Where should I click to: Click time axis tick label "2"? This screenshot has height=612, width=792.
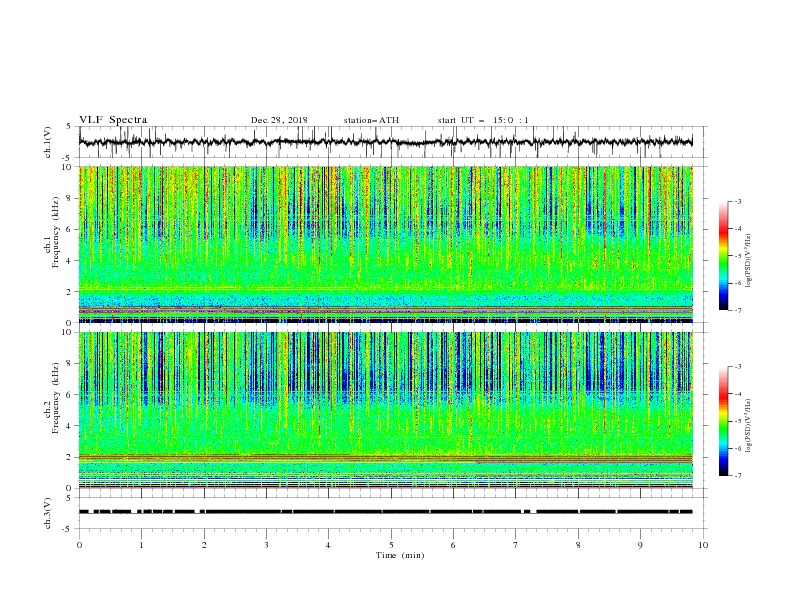204,545
